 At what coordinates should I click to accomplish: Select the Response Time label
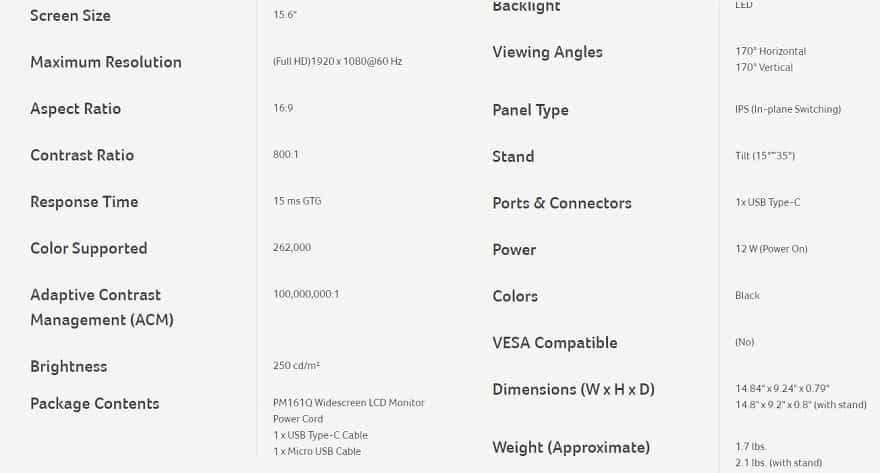coord(84,202)
